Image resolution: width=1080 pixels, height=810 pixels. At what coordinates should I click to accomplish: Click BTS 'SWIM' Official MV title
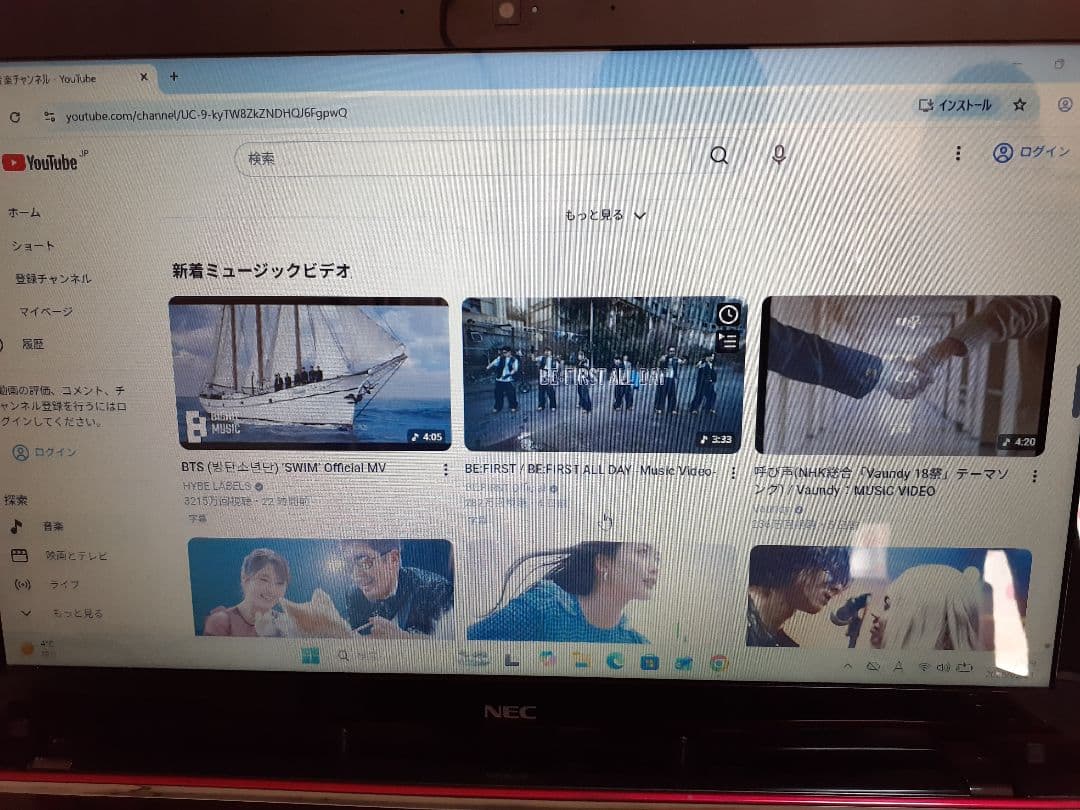pos(283,468)
